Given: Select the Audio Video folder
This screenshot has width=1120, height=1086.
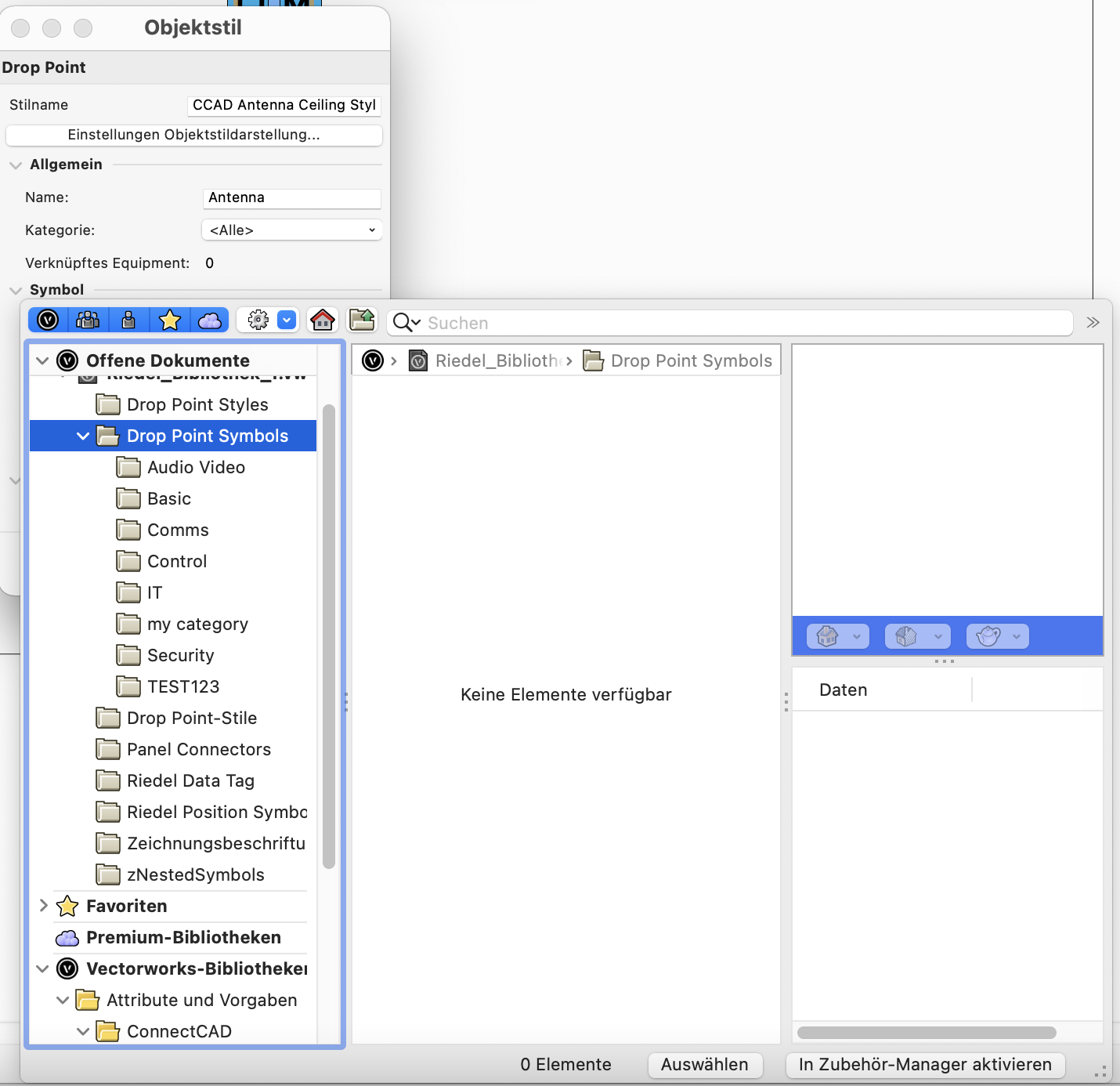Looking at the screenshot, I should click(196, 468).
